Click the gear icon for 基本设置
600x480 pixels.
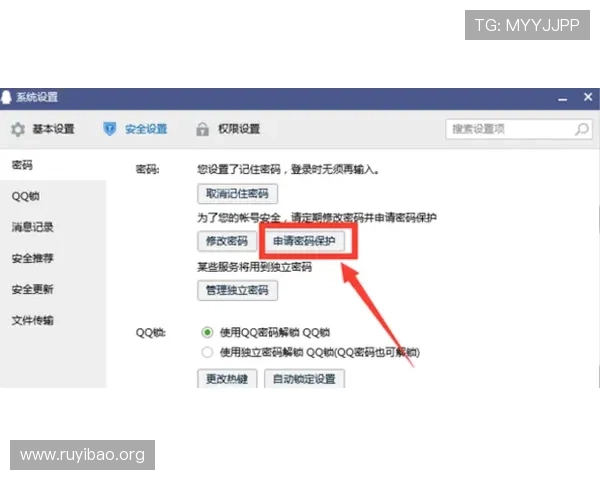tap(18, 129)
